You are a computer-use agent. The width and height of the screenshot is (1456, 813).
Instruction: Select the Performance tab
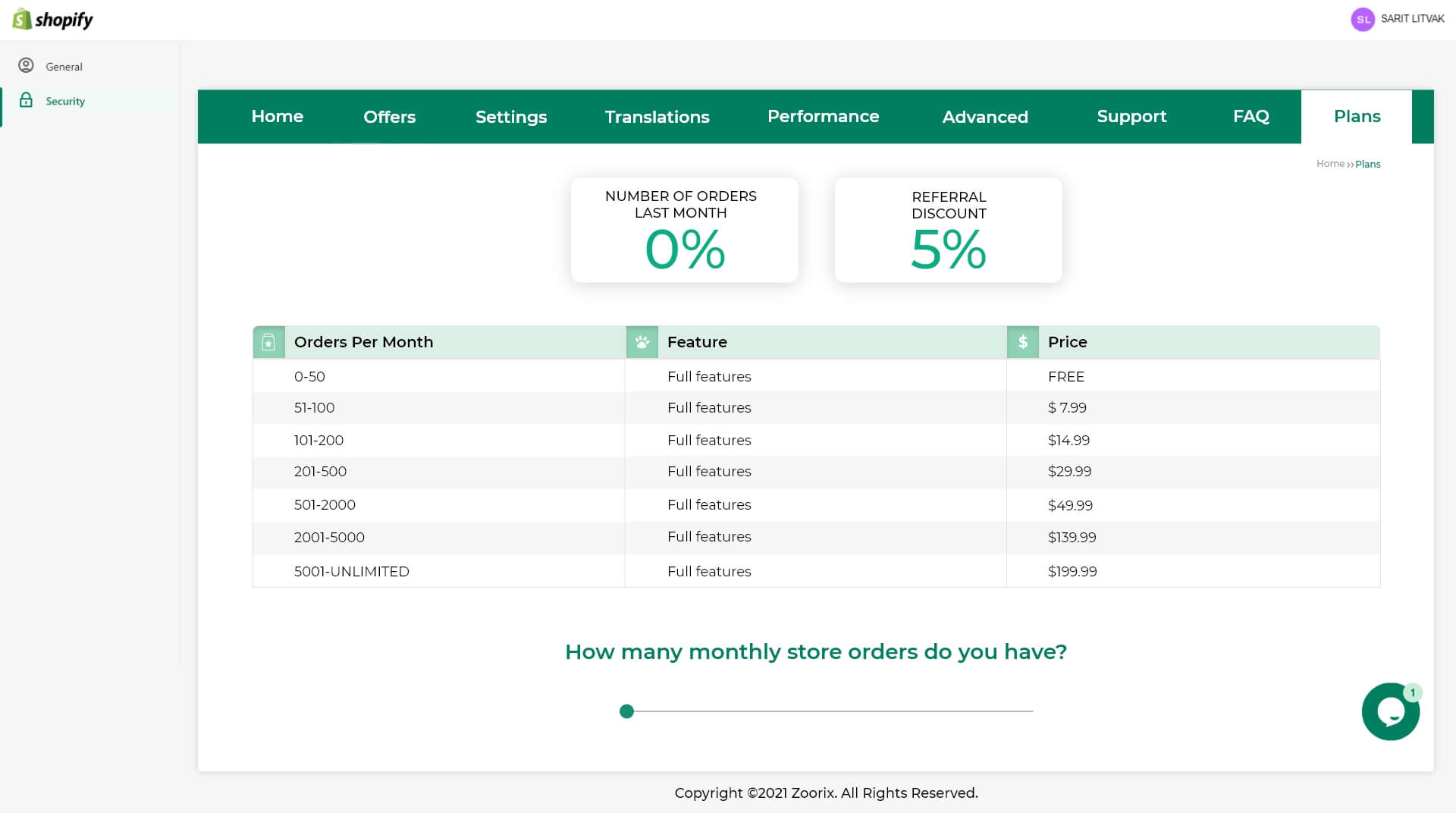pyautogui.click(x=824, y=117)
